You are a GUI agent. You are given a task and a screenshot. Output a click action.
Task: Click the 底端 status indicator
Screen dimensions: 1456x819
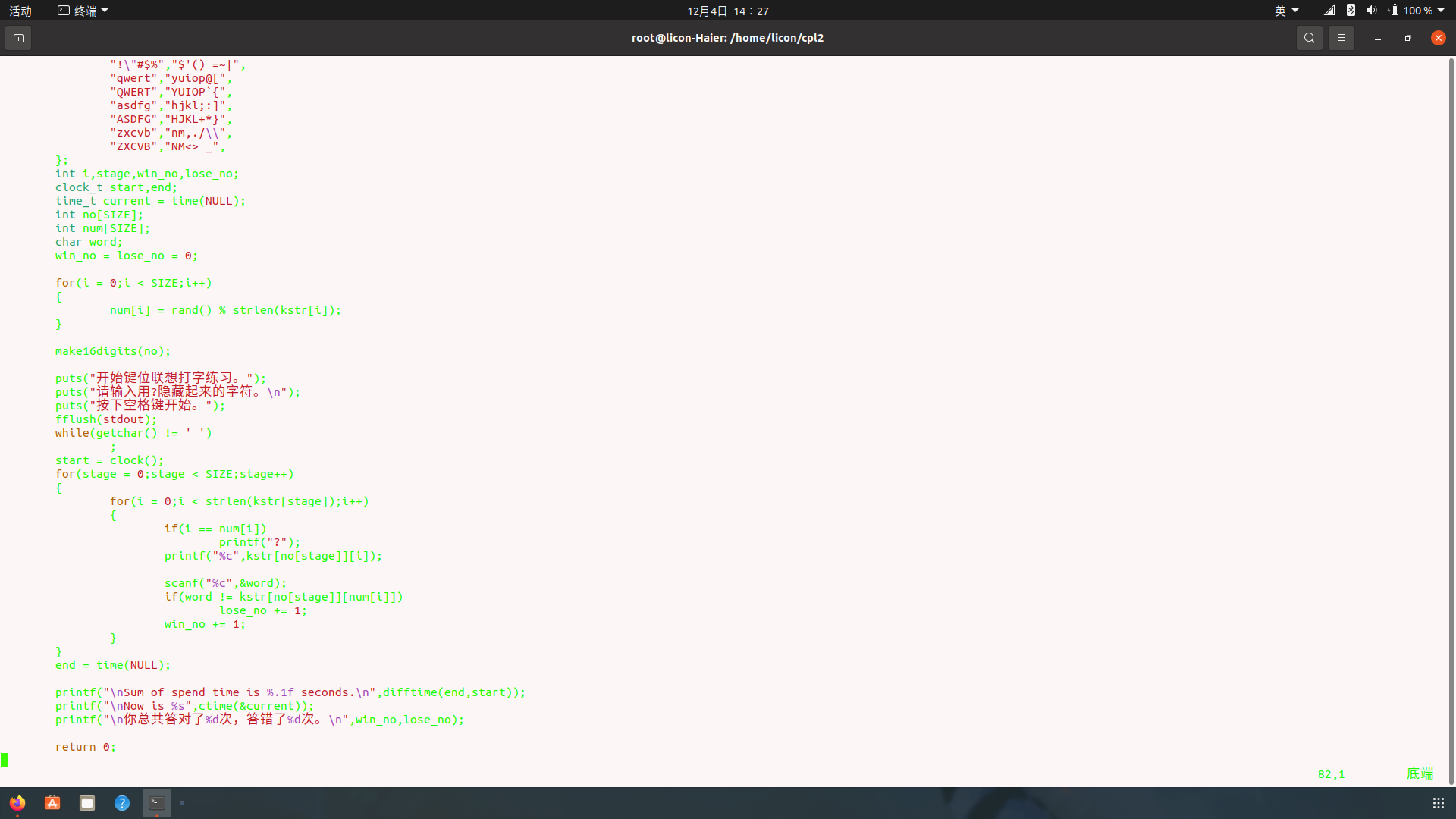click(x=1420, y=773)
